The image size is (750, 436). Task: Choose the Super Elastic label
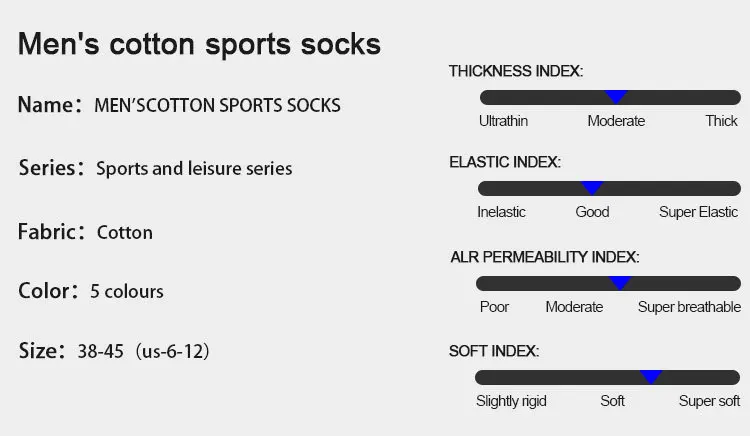click(x=698, y=212)
